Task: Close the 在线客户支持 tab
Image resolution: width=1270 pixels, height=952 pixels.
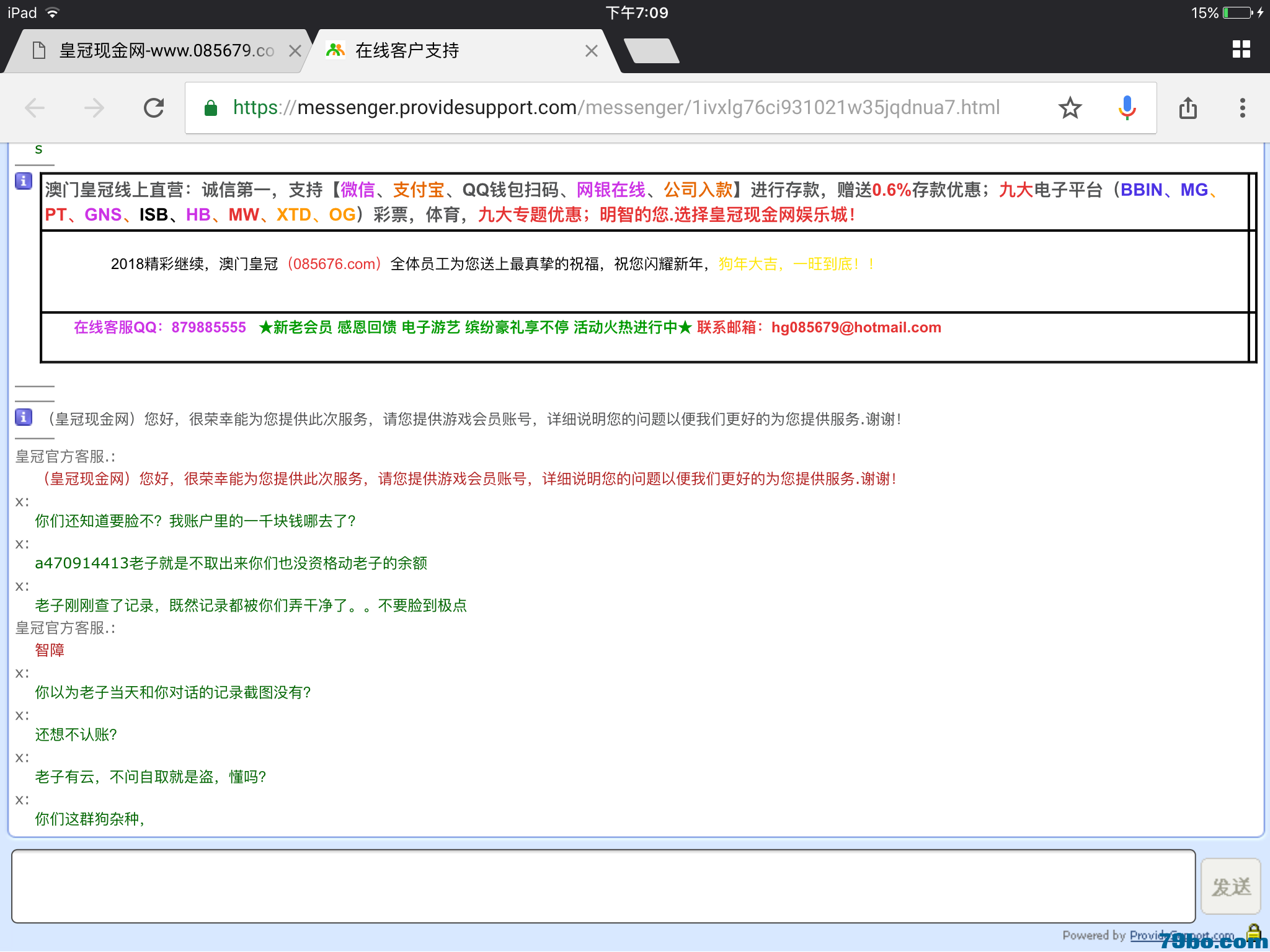Action: [x=592, y=51]
